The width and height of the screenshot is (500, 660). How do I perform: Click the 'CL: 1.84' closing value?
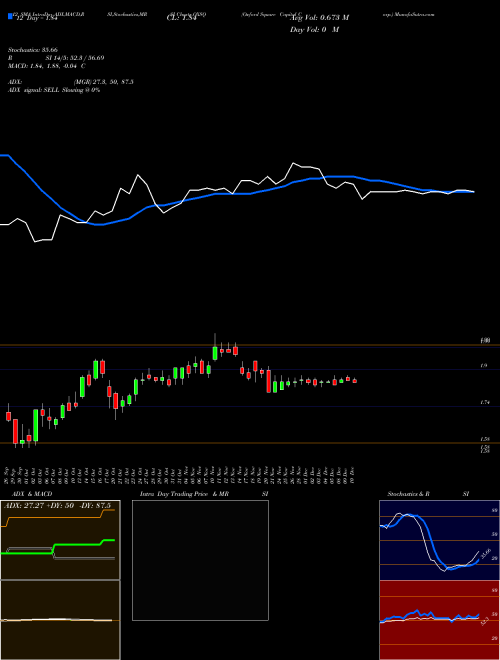pyautogui.click(x=182, y=18)
